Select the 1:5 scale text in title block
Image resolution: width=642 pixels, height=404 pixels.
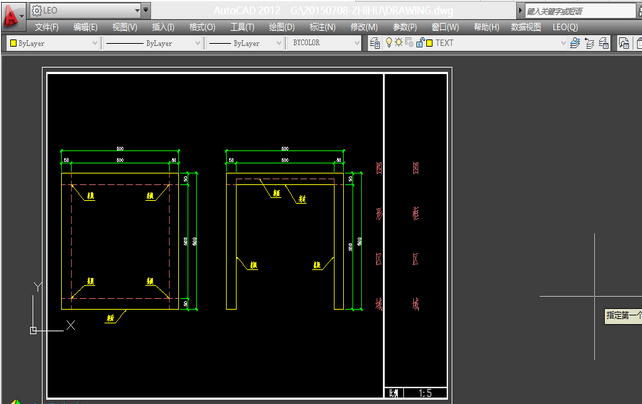pyautogui.click(x=425, y=393)
